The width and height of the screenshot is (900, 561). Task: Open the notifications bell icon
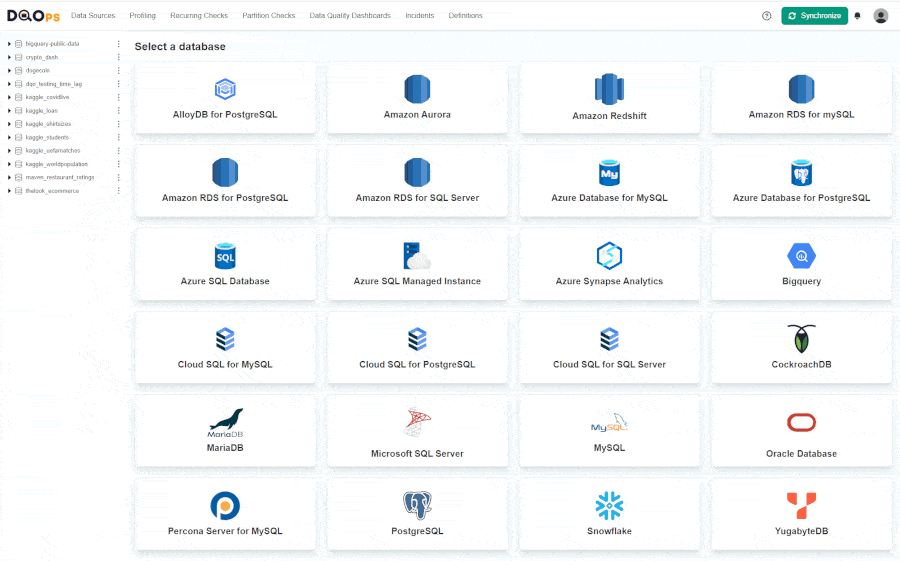click(857, 16)
